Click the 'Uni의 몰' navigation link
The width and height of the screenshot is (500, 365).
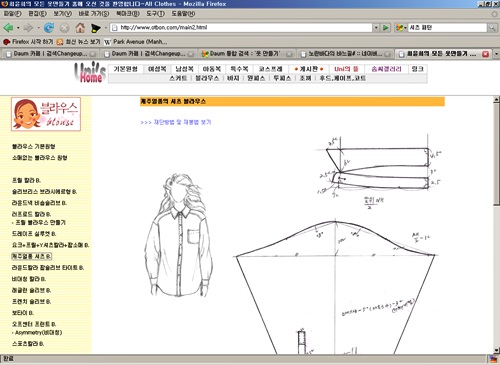pos(346,69)
